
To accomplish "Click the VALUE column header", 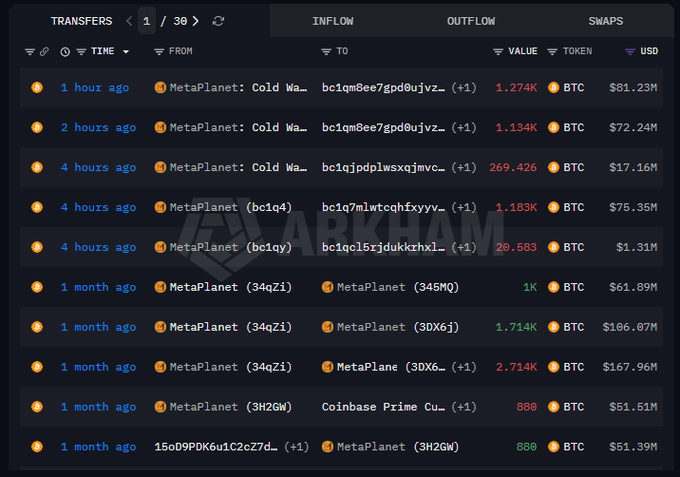I will [x=523, y=52].
